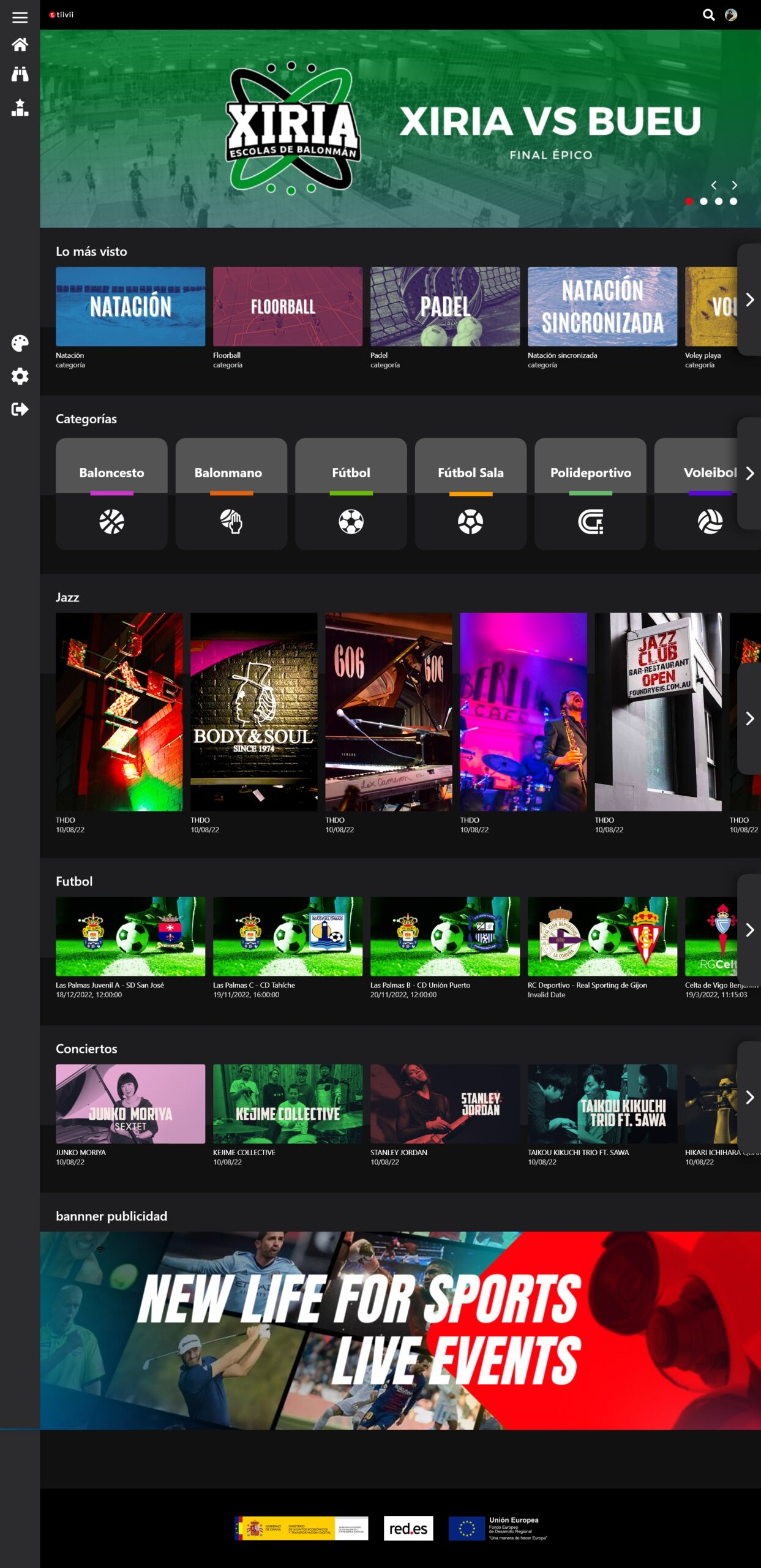Advance hero banner with right arrow

(734, 185)
